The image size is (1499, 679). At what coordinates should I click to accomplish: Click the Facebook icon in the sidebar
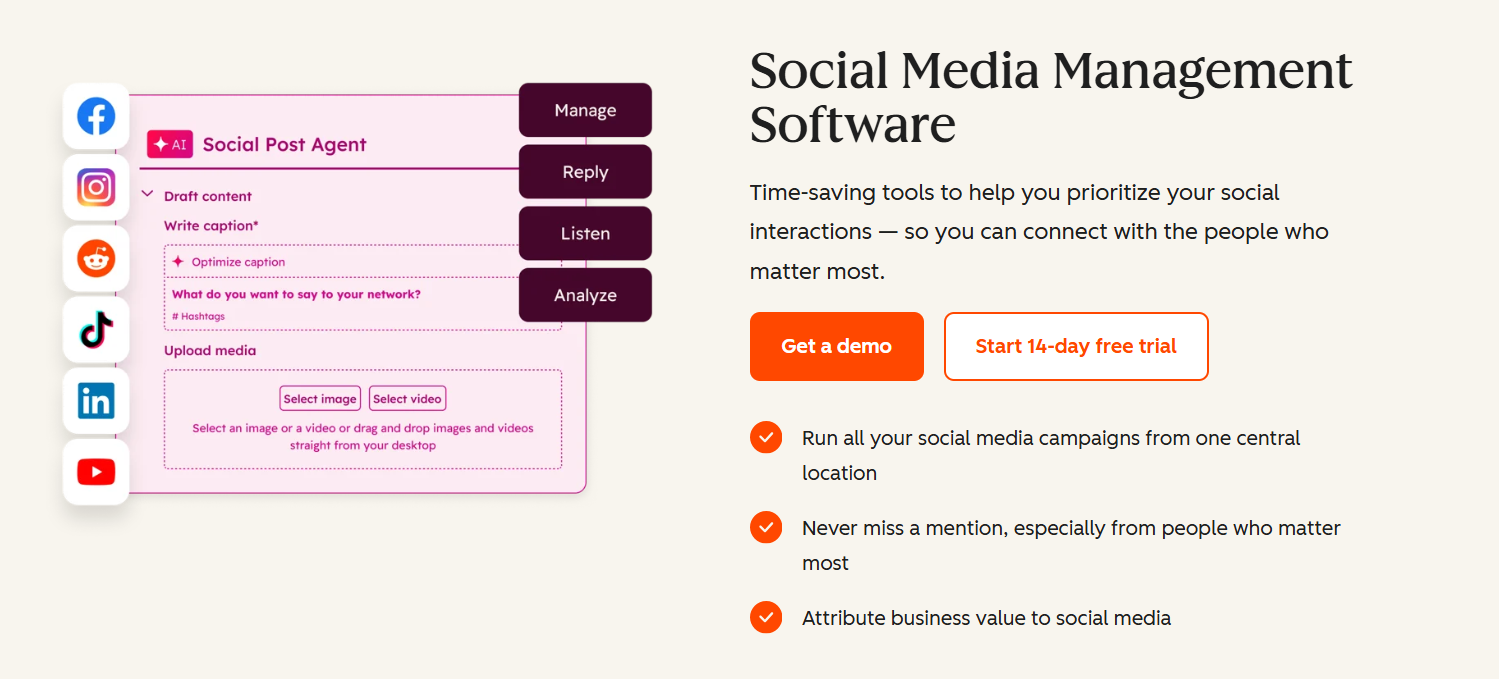pos(95,115)
